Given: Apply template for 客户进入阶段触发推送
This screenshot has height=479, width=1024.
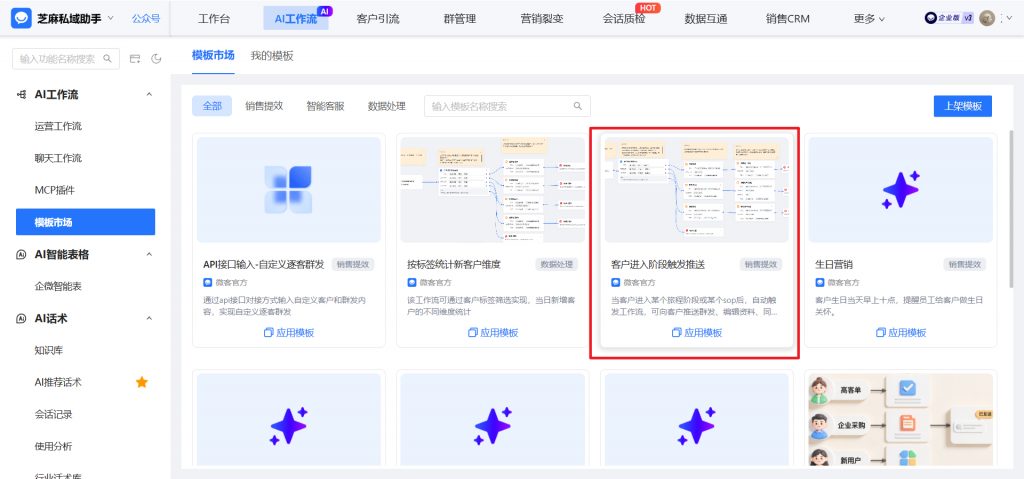Looking at the screenshot, I should [x=697, y=333].
